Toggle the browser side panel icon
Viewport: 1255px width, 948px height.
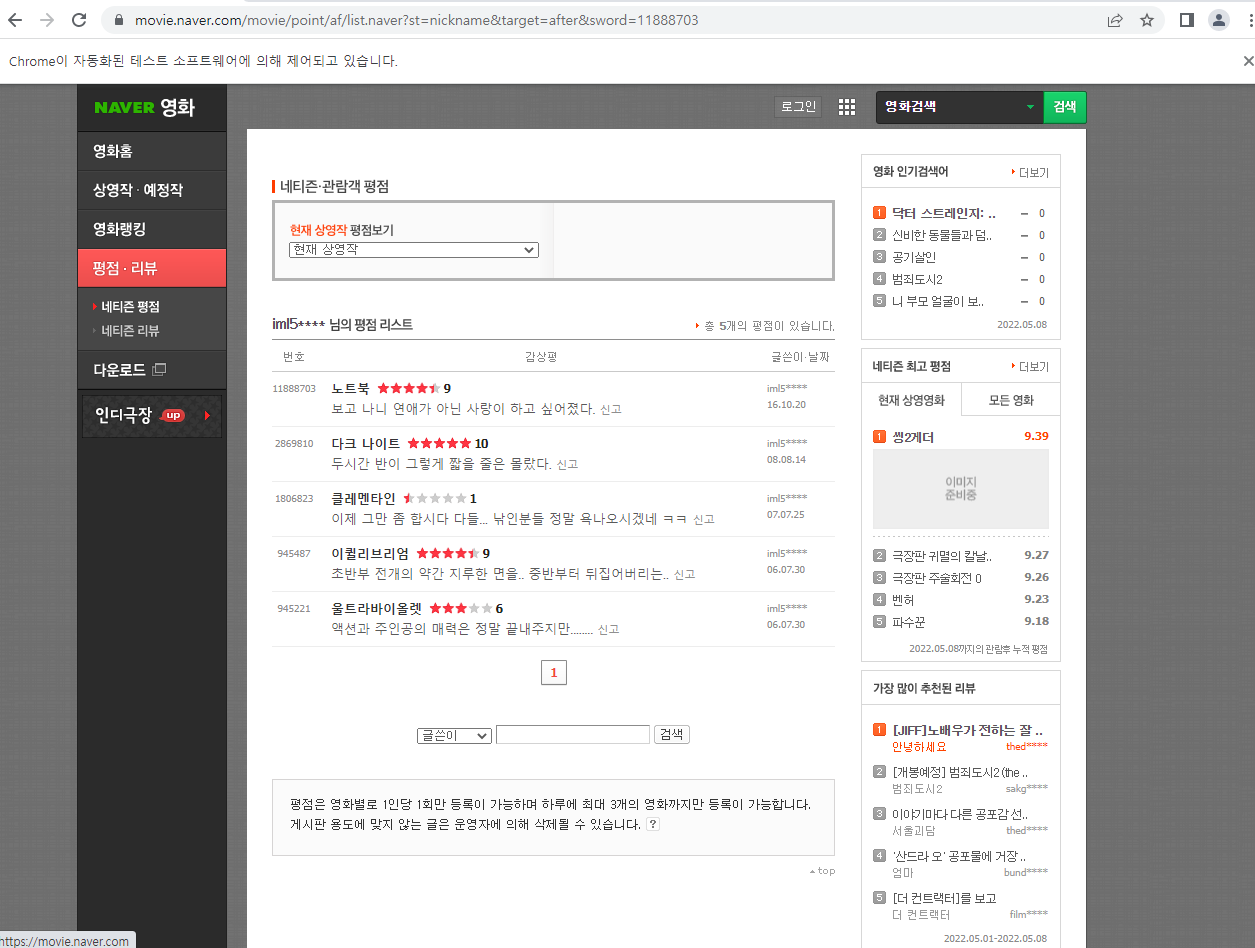click(1187, 20)
